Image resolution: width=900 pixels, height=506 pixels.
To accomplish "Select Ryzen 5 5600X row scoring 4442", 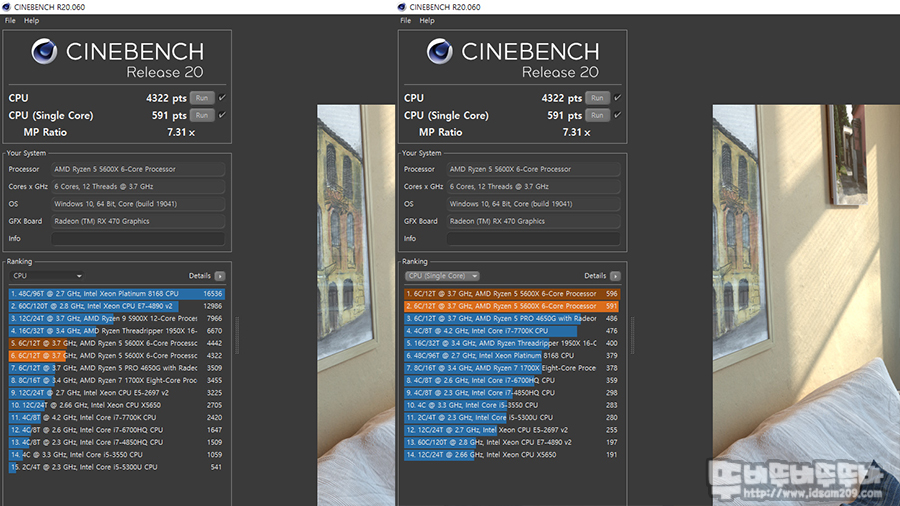I will point(117,343).
